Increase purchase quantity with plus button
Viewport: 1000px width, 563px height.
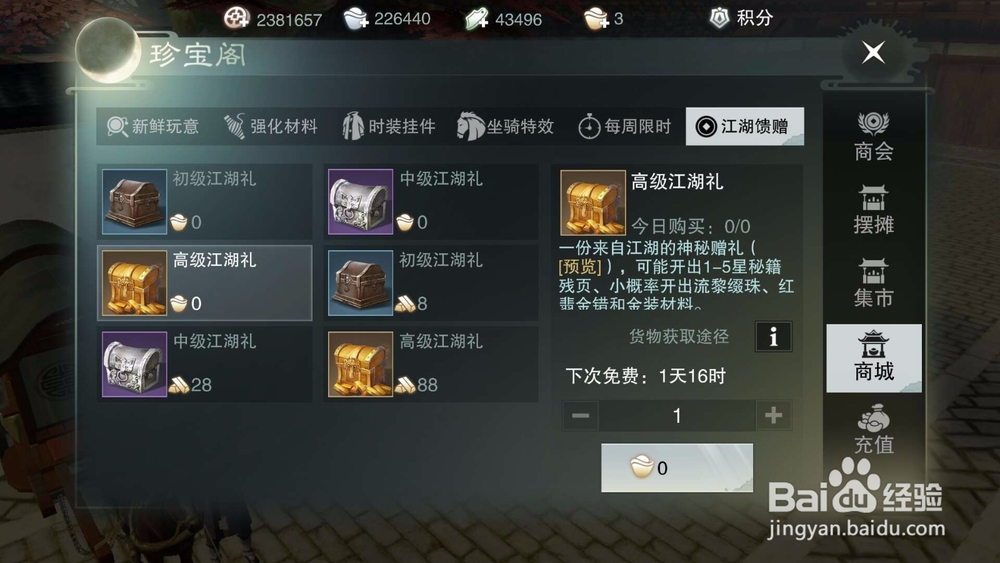[x=774, y=416]
